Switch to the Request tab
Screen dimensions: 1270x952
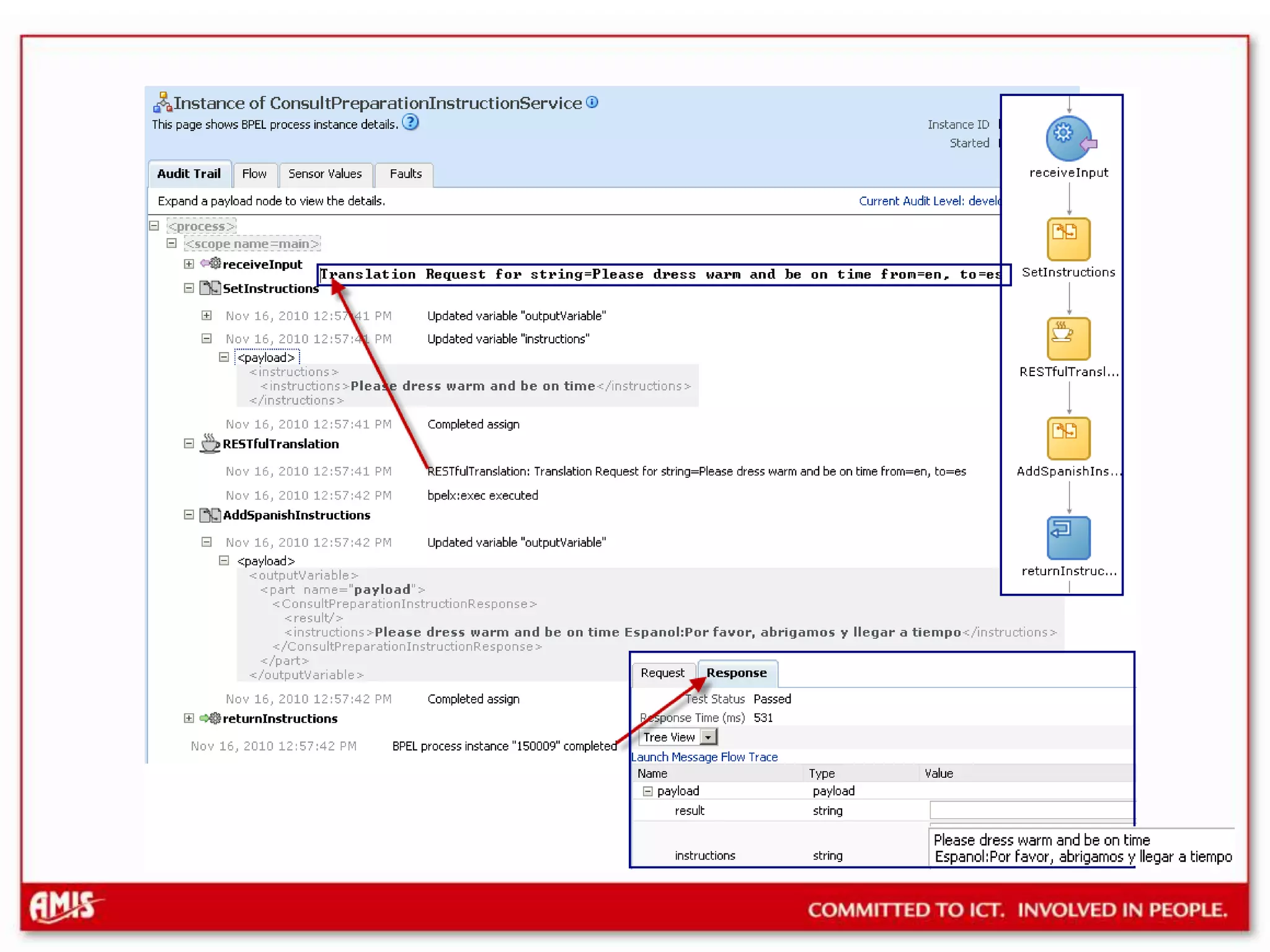662,673
